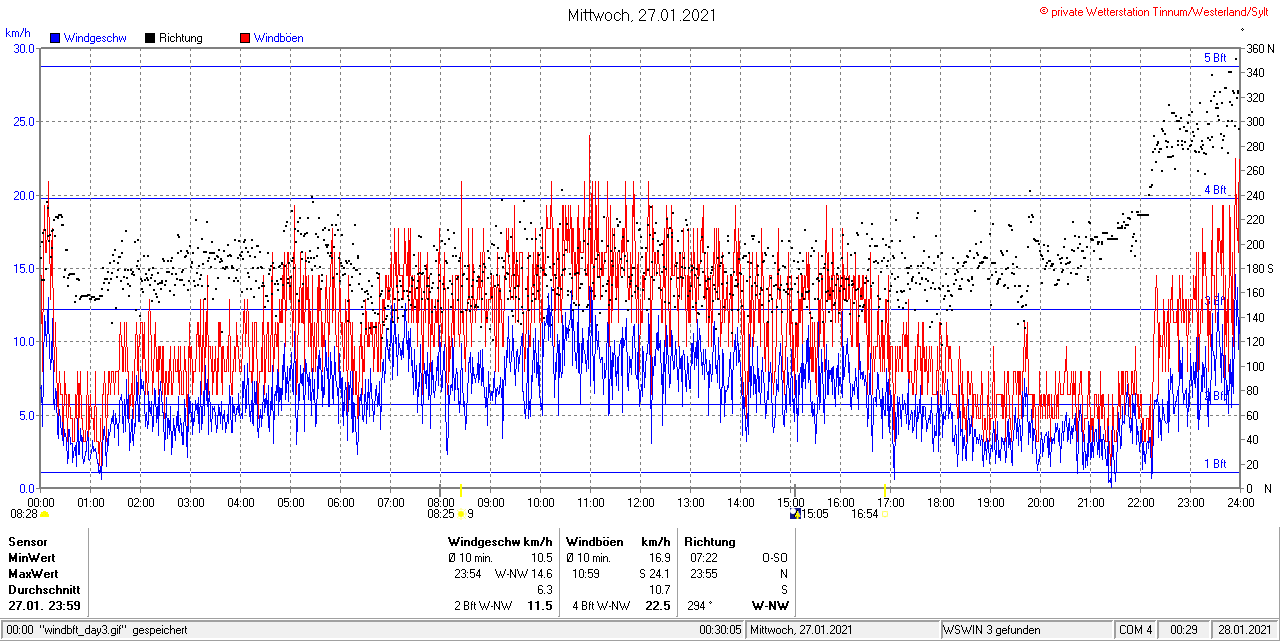
Task: Click the 294 ° current direction value
Action: tap(700, 606)
